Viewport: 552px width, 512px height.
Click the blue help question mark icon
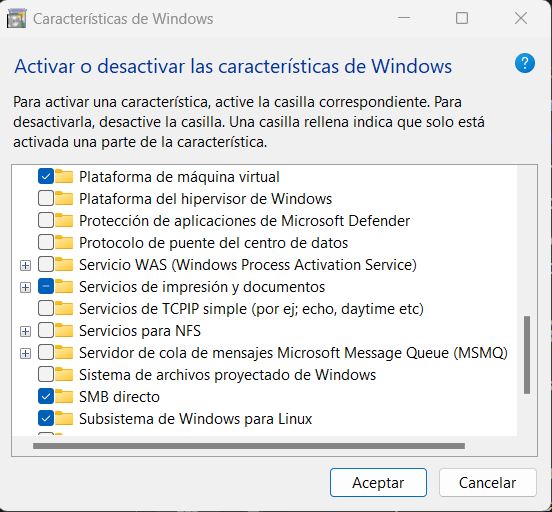(525, 63)
